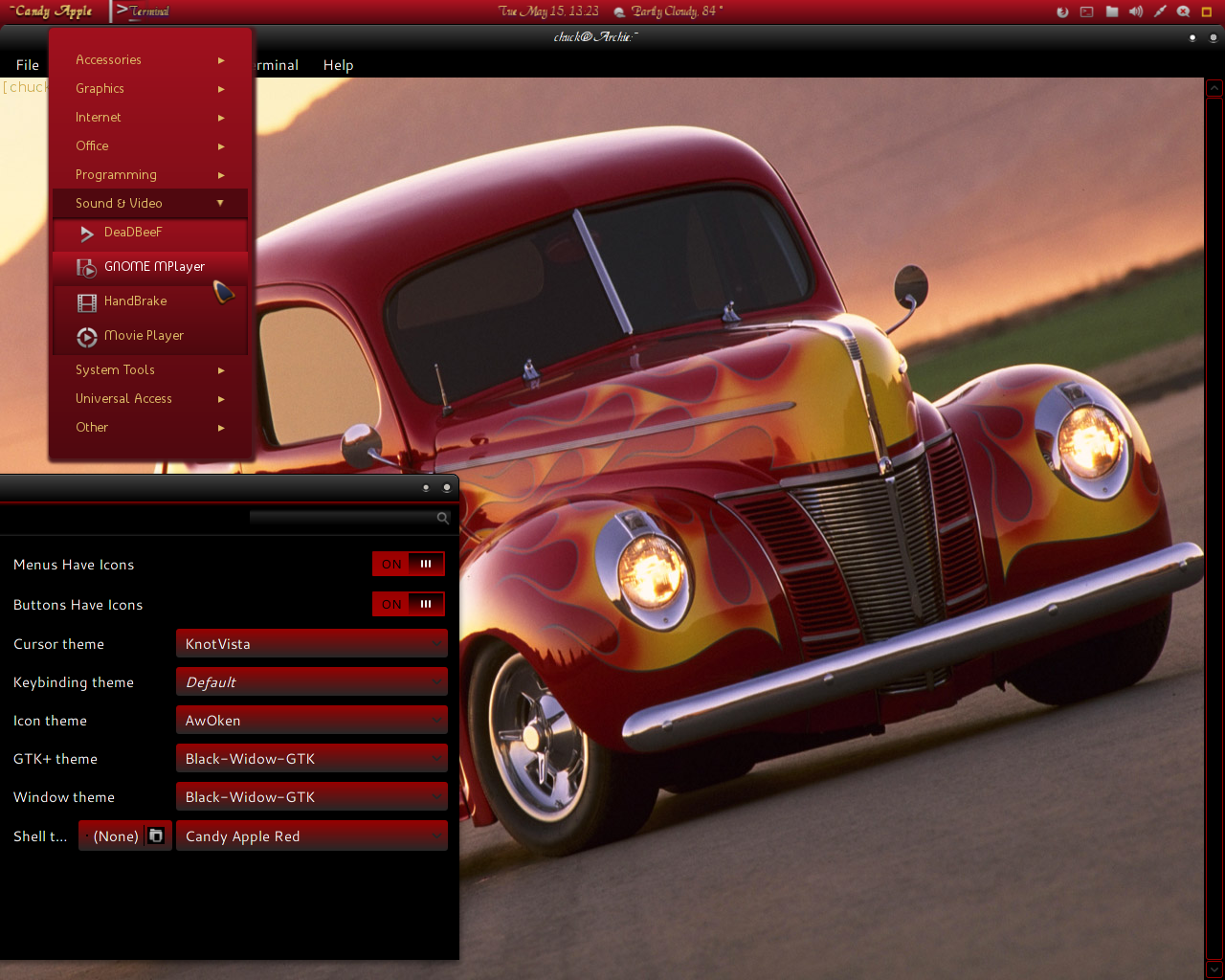Open the network plug connection icon
The height and width of the screenshot is (980, 1225).
point(1160,11)
